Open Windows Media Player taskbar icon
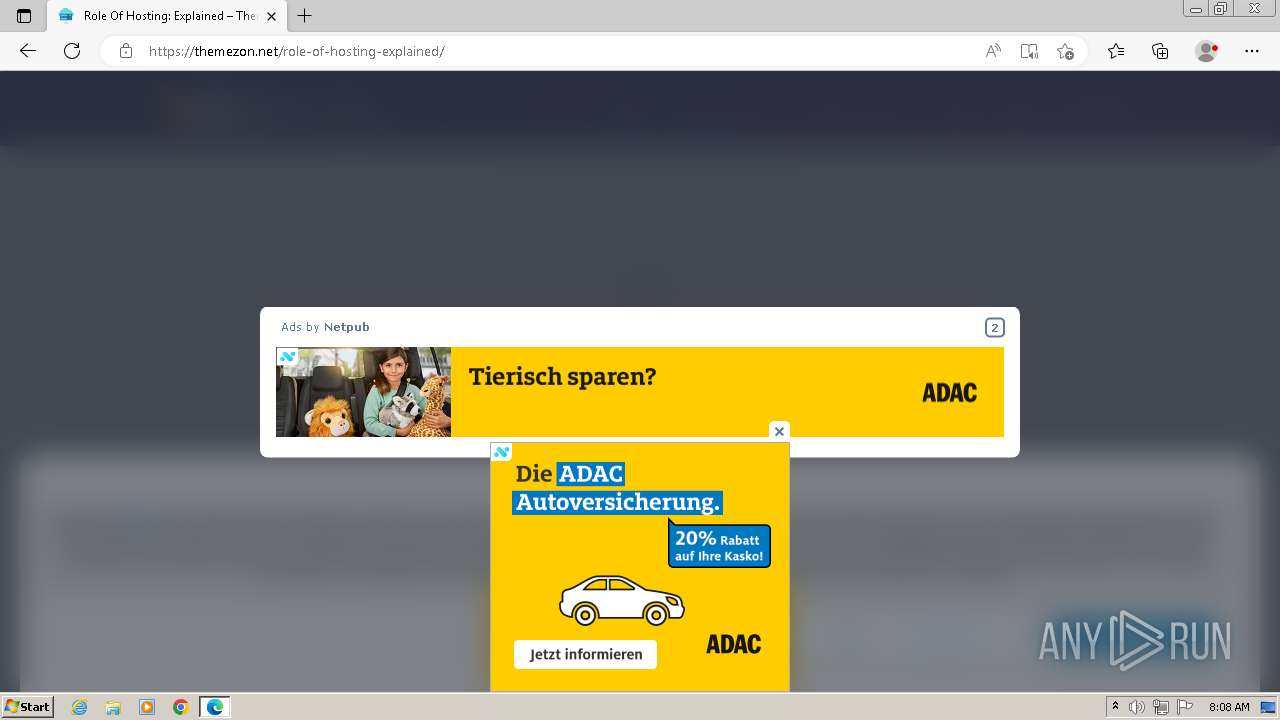 (x=147, y=707)
